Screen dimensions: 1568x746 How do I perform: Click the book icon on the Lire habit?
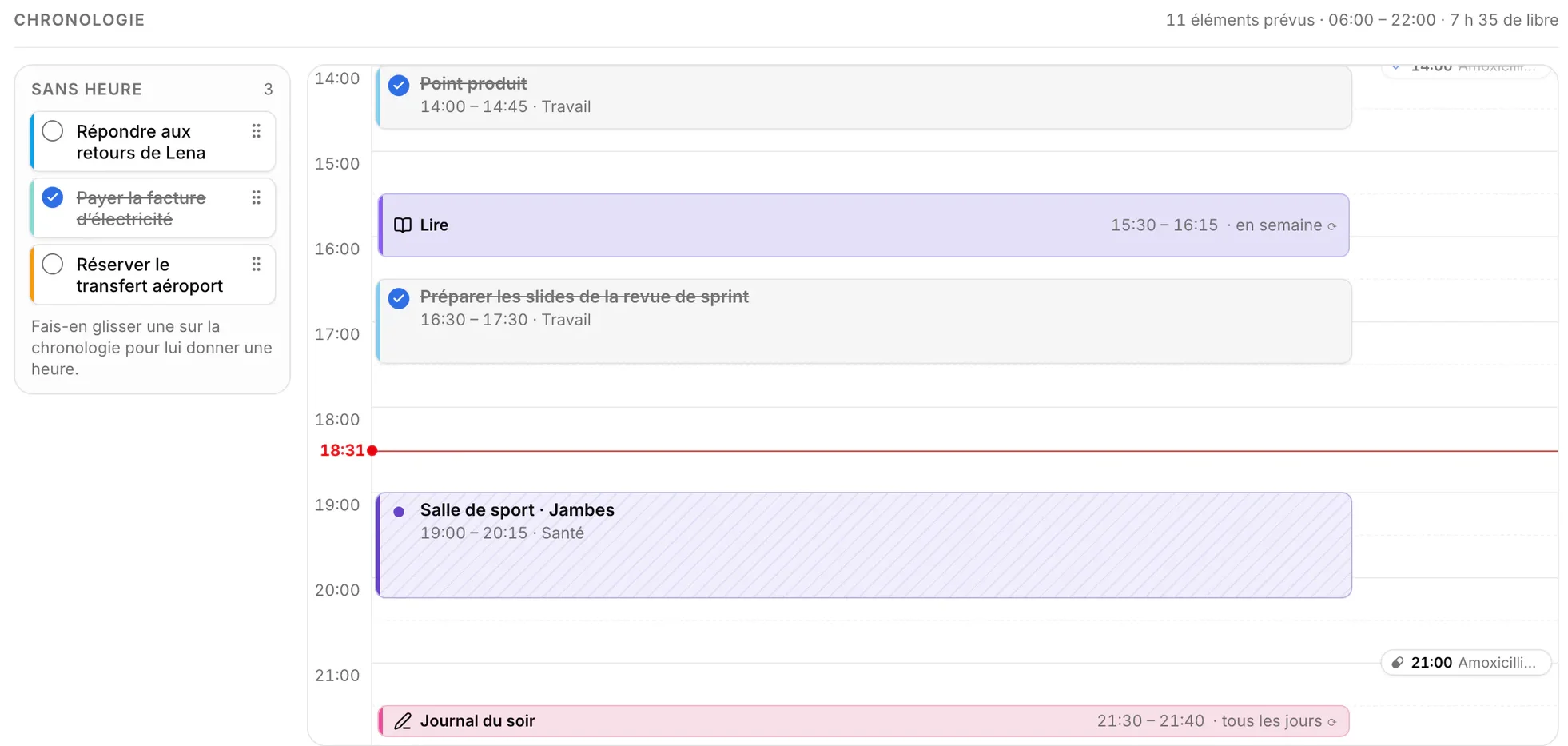[403, 225]
